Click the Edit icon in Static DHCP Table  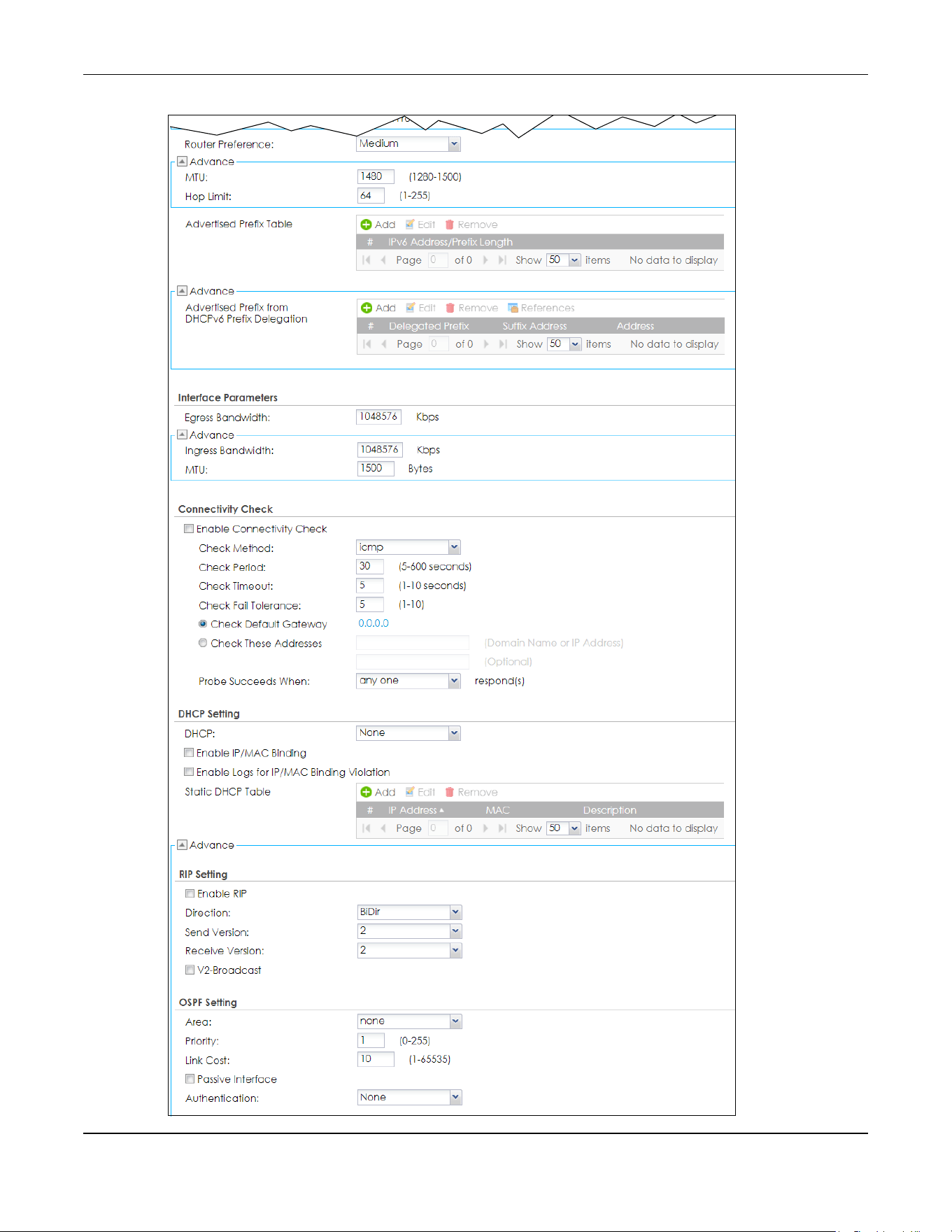[410, 792]
